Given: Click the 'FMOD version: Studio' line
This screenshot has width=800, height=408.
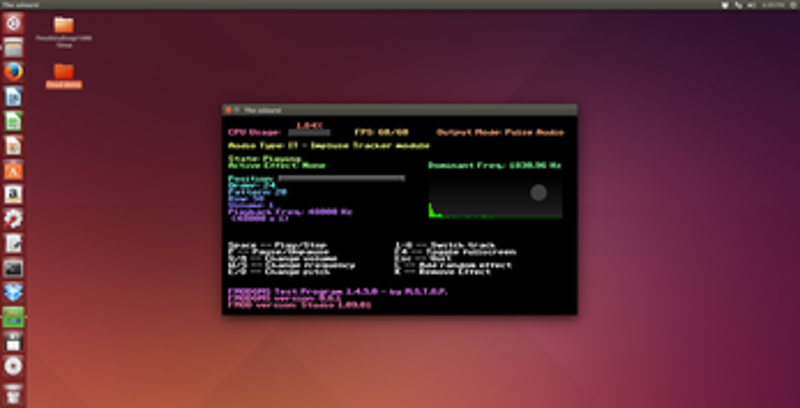Looking at the screenshot, I should (x=299, y=305).
